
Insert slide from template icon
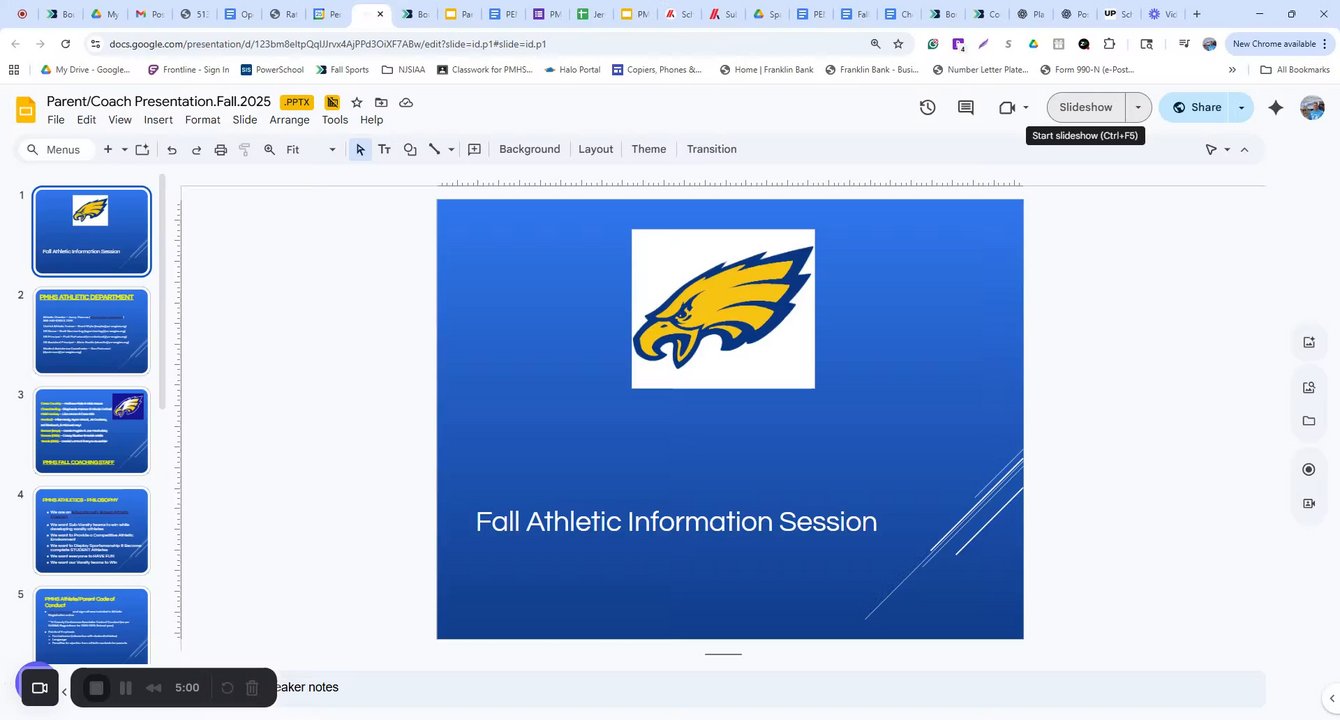click(x=142, y=149)
